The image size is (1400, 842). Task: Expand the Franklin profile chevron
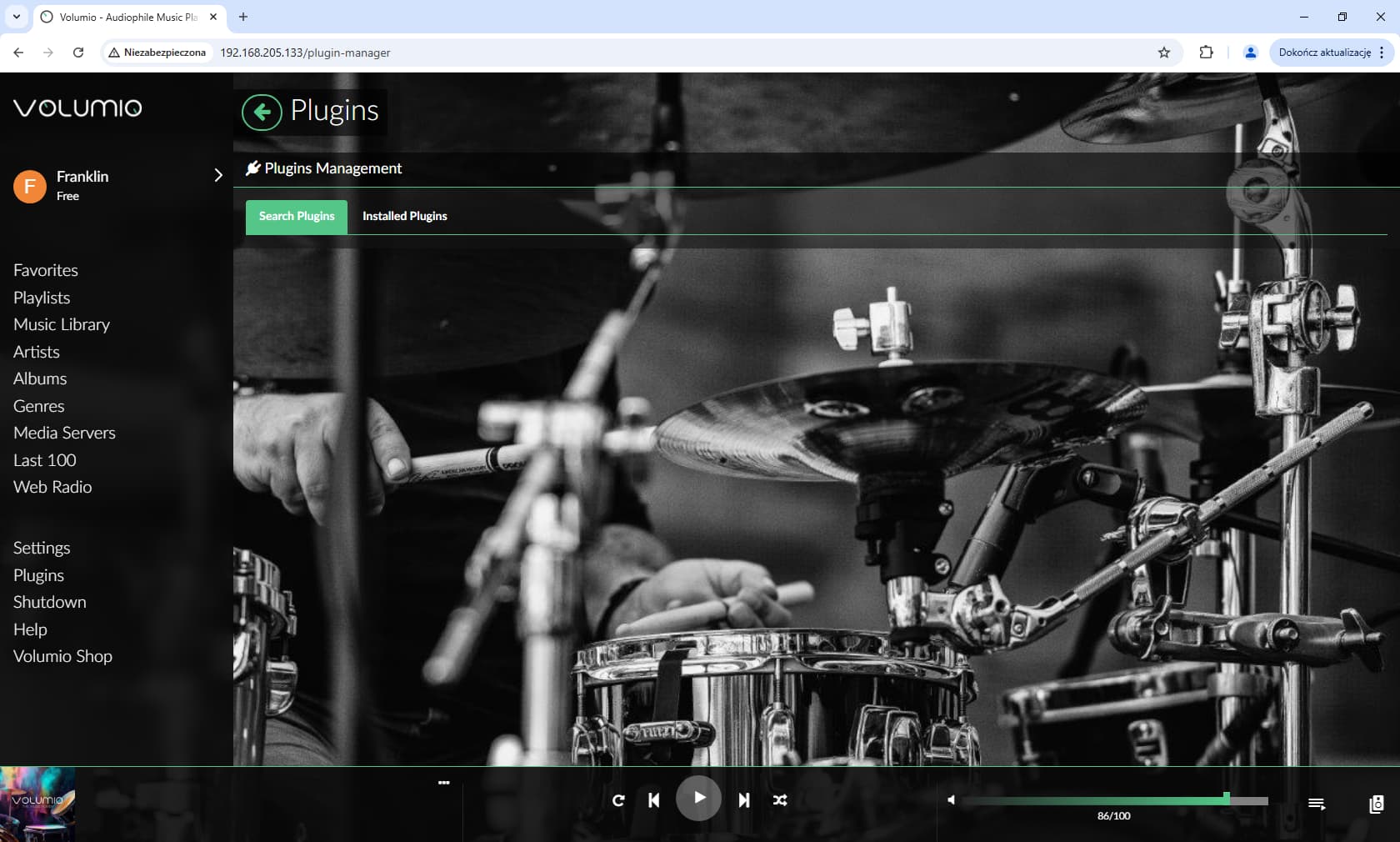[218, 175]
